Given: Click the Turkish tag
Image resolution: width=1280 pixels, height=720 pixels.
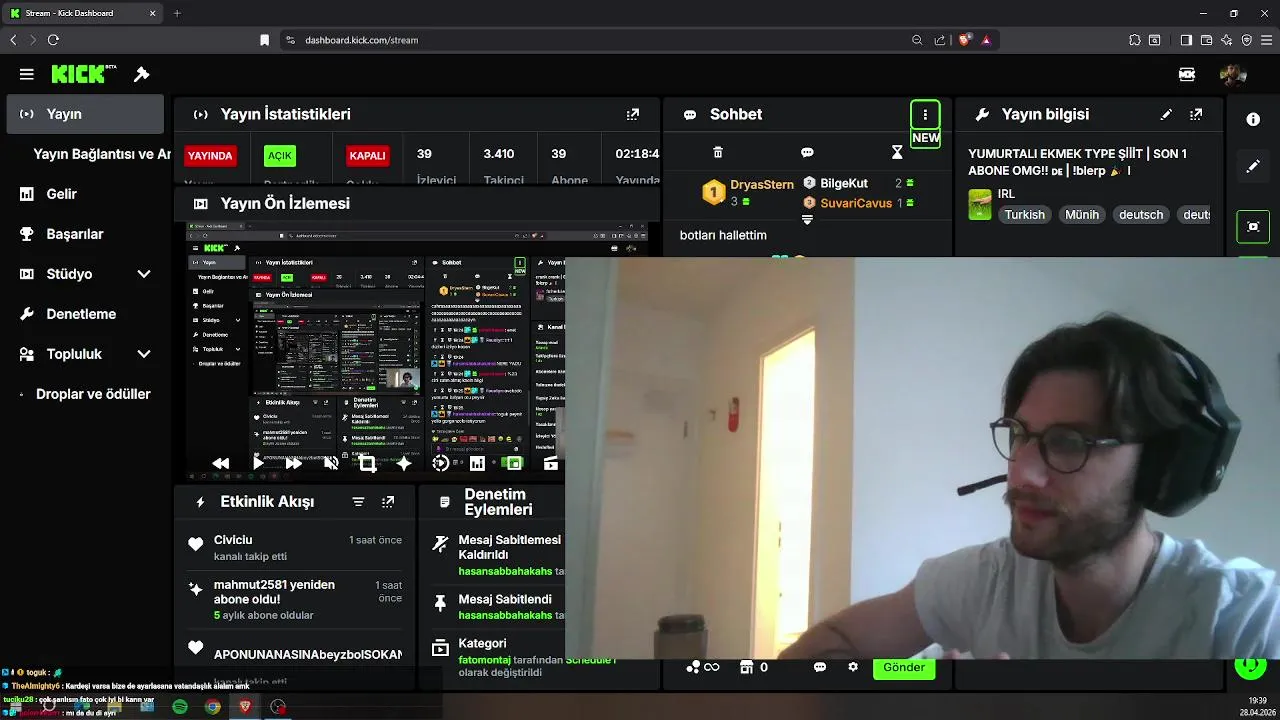Looking at the screenshot, I should pos(1025,215).
